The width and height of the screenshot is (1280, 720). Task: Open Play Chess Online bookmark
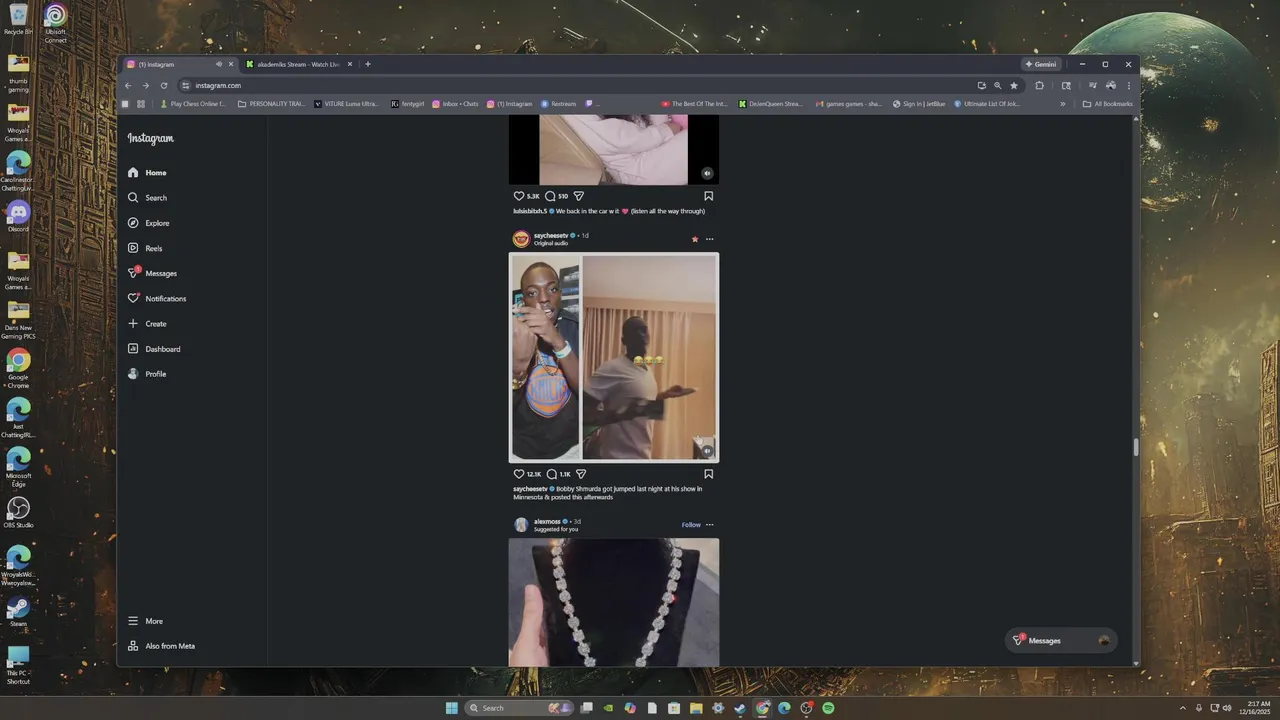click(x=193, y=104)
